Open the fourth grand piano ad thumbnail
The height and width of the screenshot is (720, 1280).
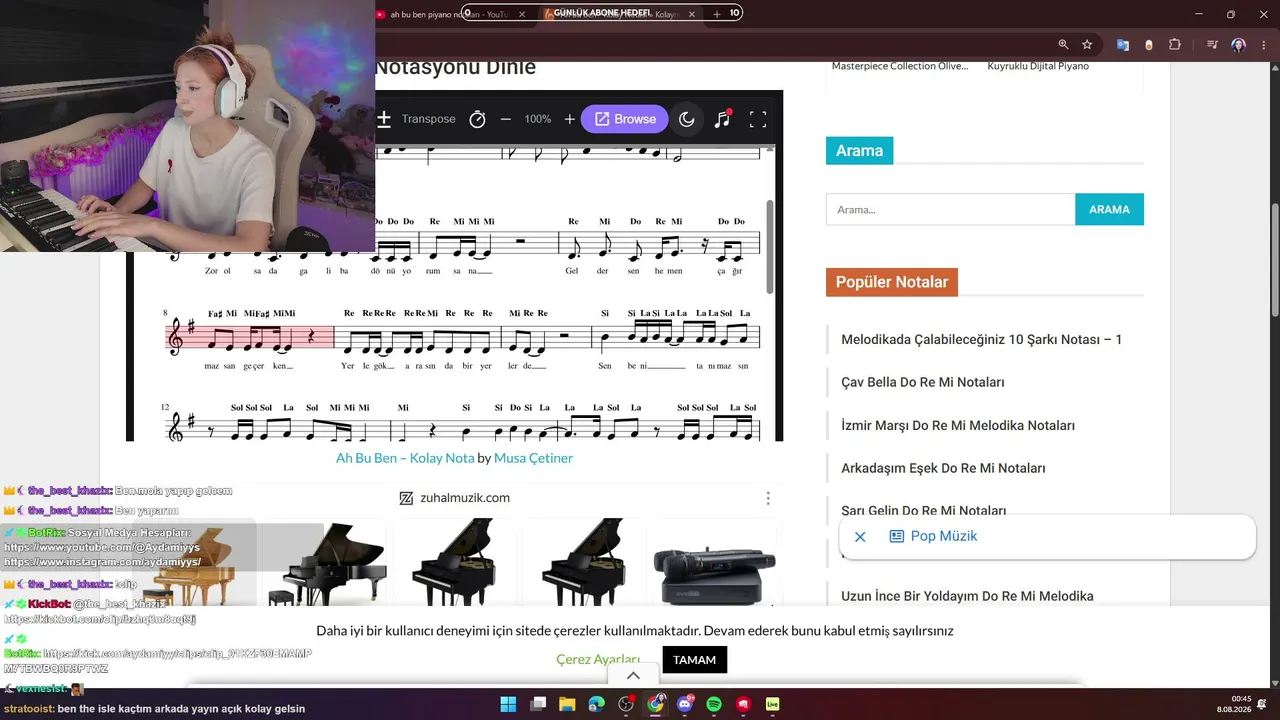(584, 562)
